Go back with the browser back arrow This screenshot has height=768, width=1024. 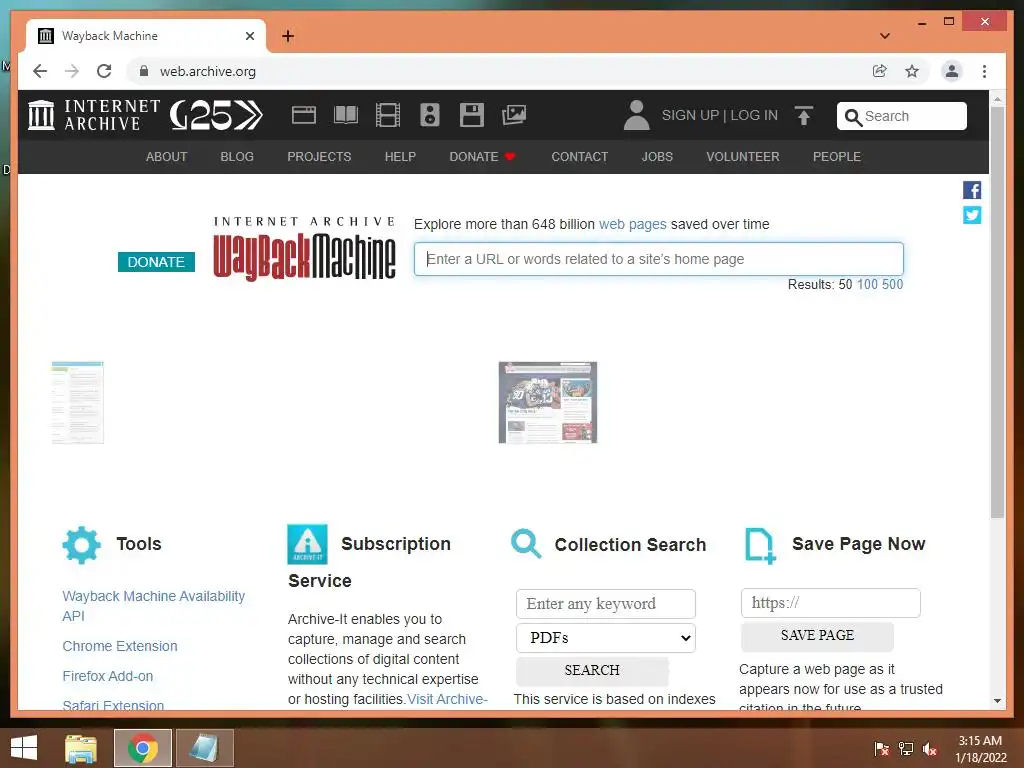coord(40,71)
